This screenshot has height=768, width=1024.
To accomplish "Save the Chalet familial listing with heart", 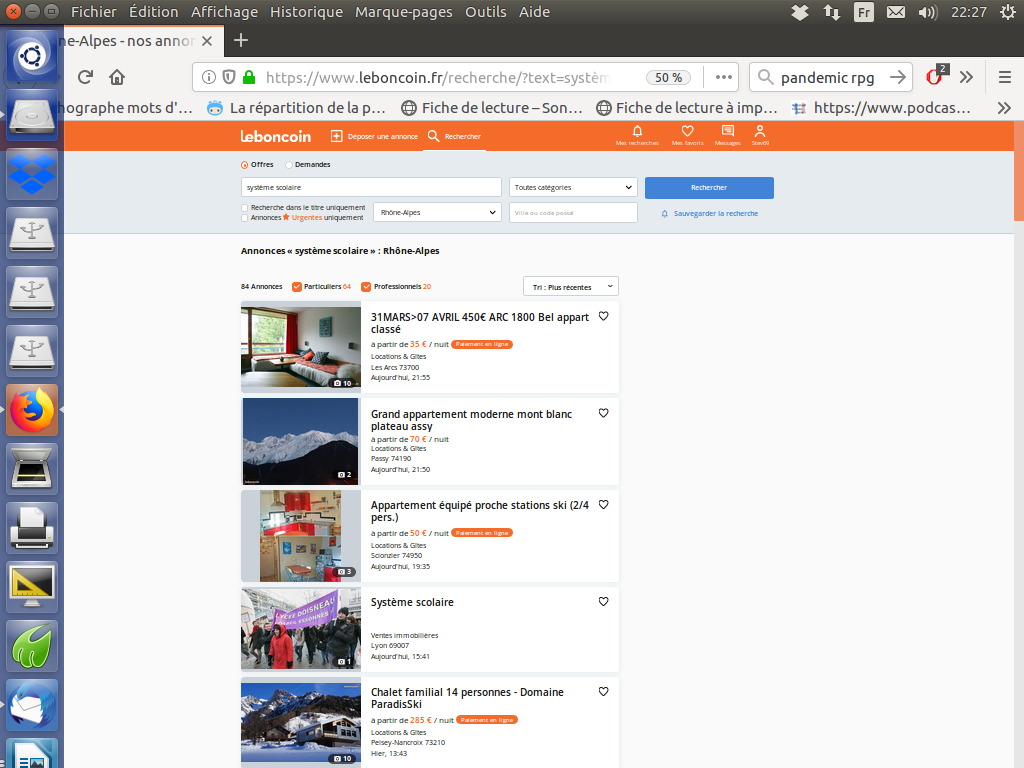I will click(x=603, y=692).
